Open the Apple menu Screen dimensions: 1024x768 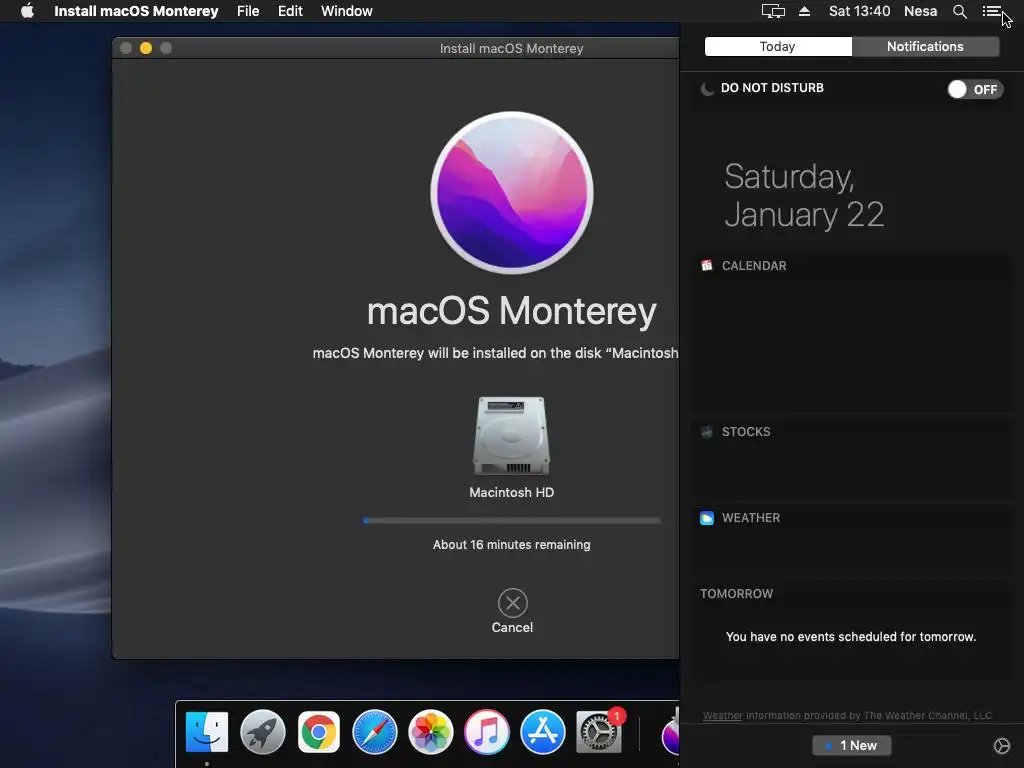[x=27, y=11]
